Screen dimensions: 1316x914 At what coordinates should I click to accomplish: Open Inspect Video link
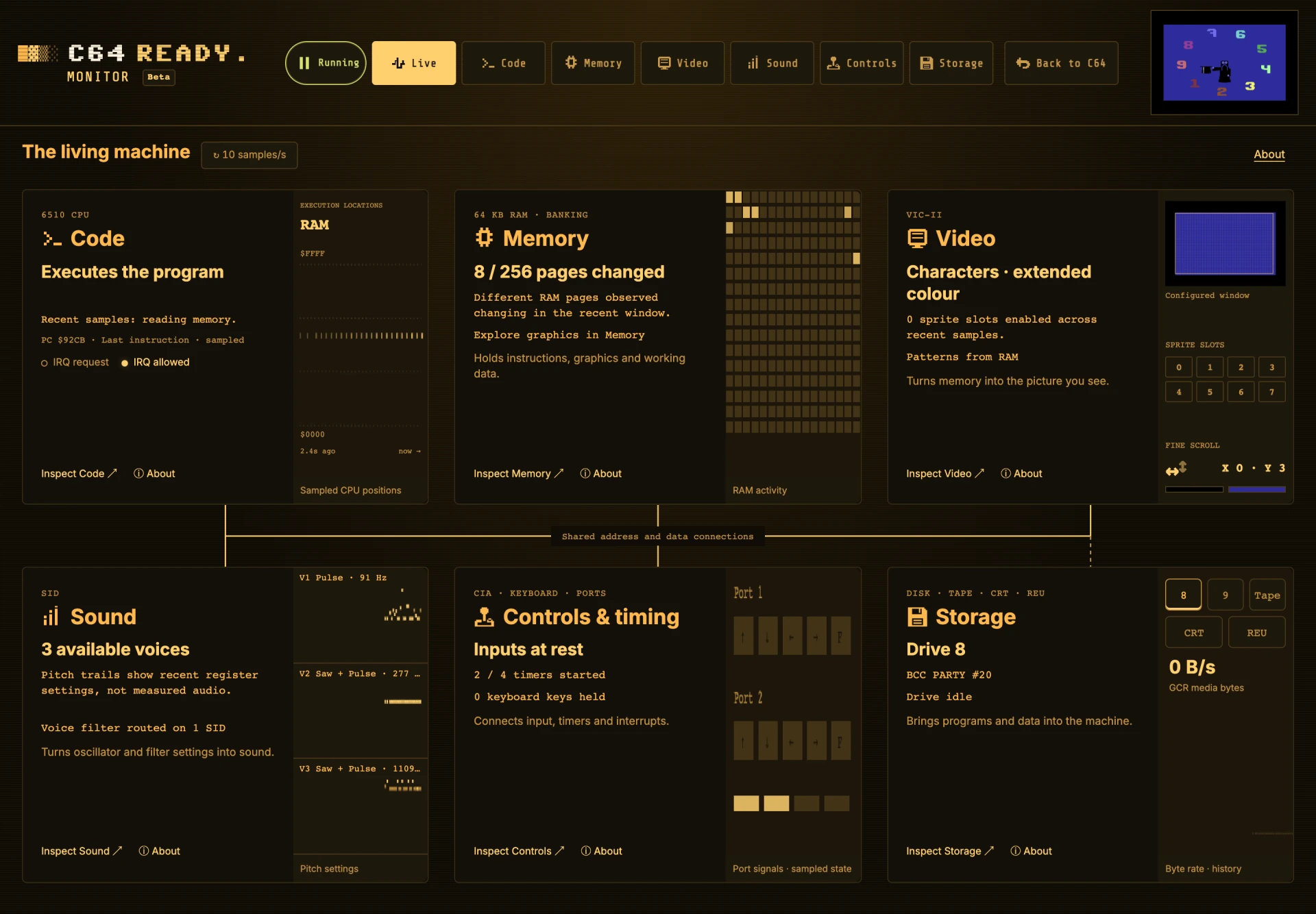945,473
